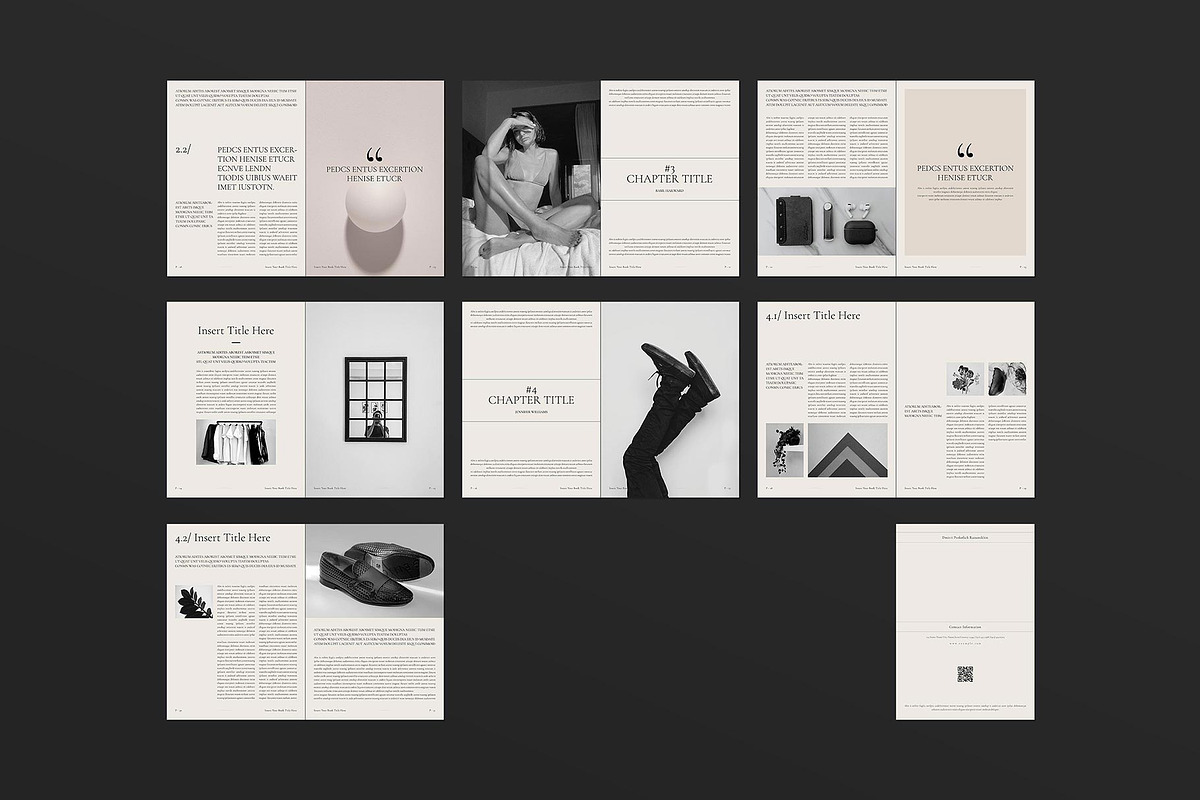Select heading "PEDCS ENTUS EXCERTION HENISE ETUCR ECNVE LENDN"
This screenshot has width=1200, height=800.
pos(256,168)
